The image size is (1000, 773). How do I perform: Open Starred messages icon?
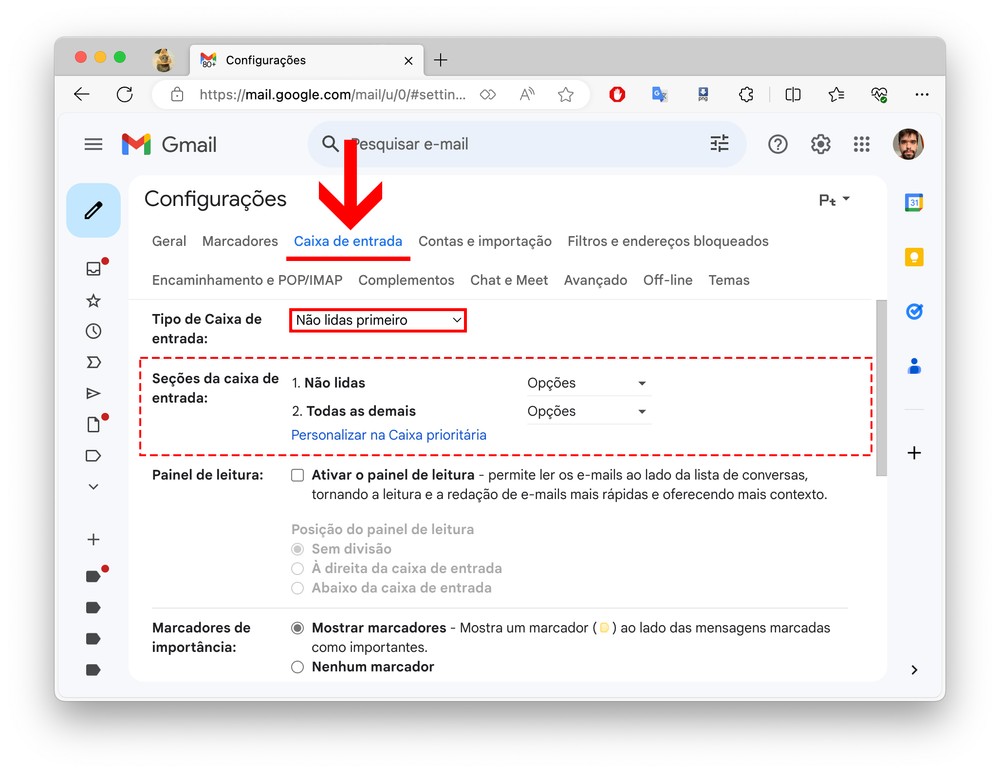(x=94, y=300)
